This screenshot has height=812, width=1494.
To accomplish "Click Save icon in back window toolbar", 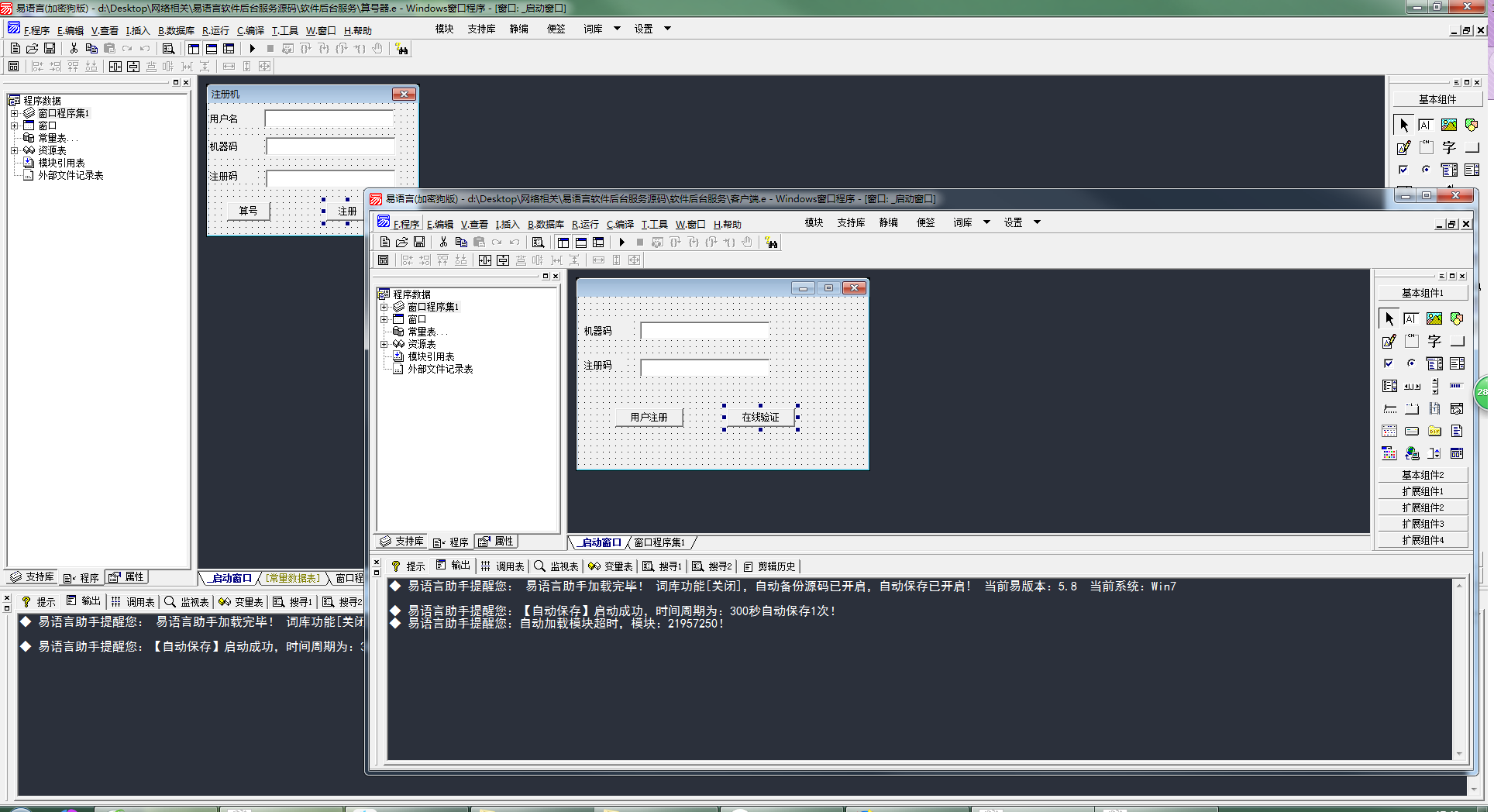I will click(50, 49).
